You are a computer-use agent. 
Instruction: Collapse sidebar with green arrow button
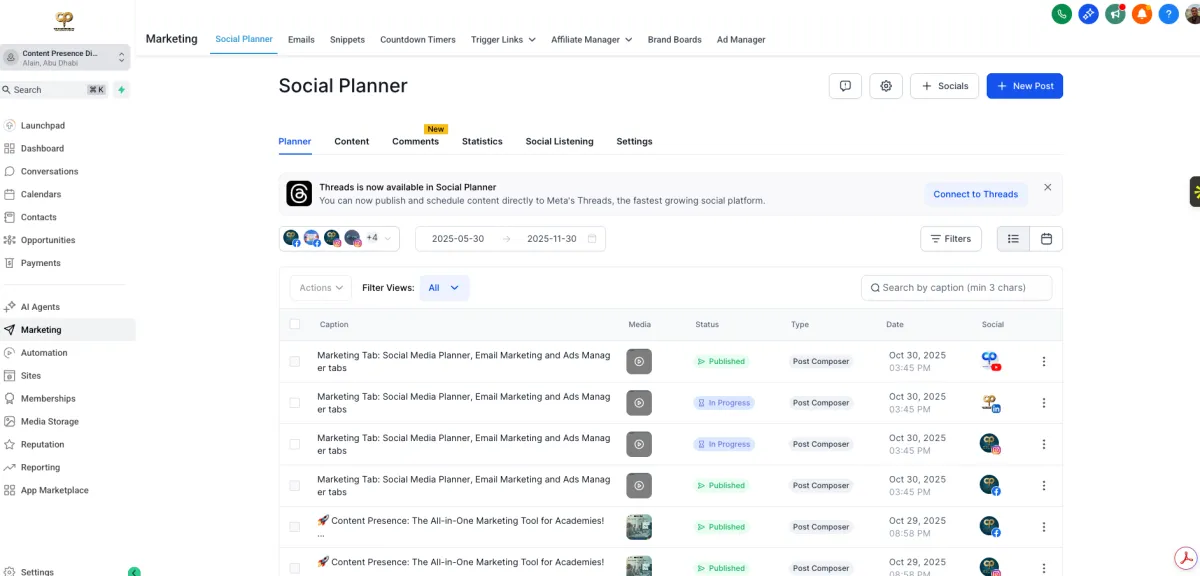point(134,572)
